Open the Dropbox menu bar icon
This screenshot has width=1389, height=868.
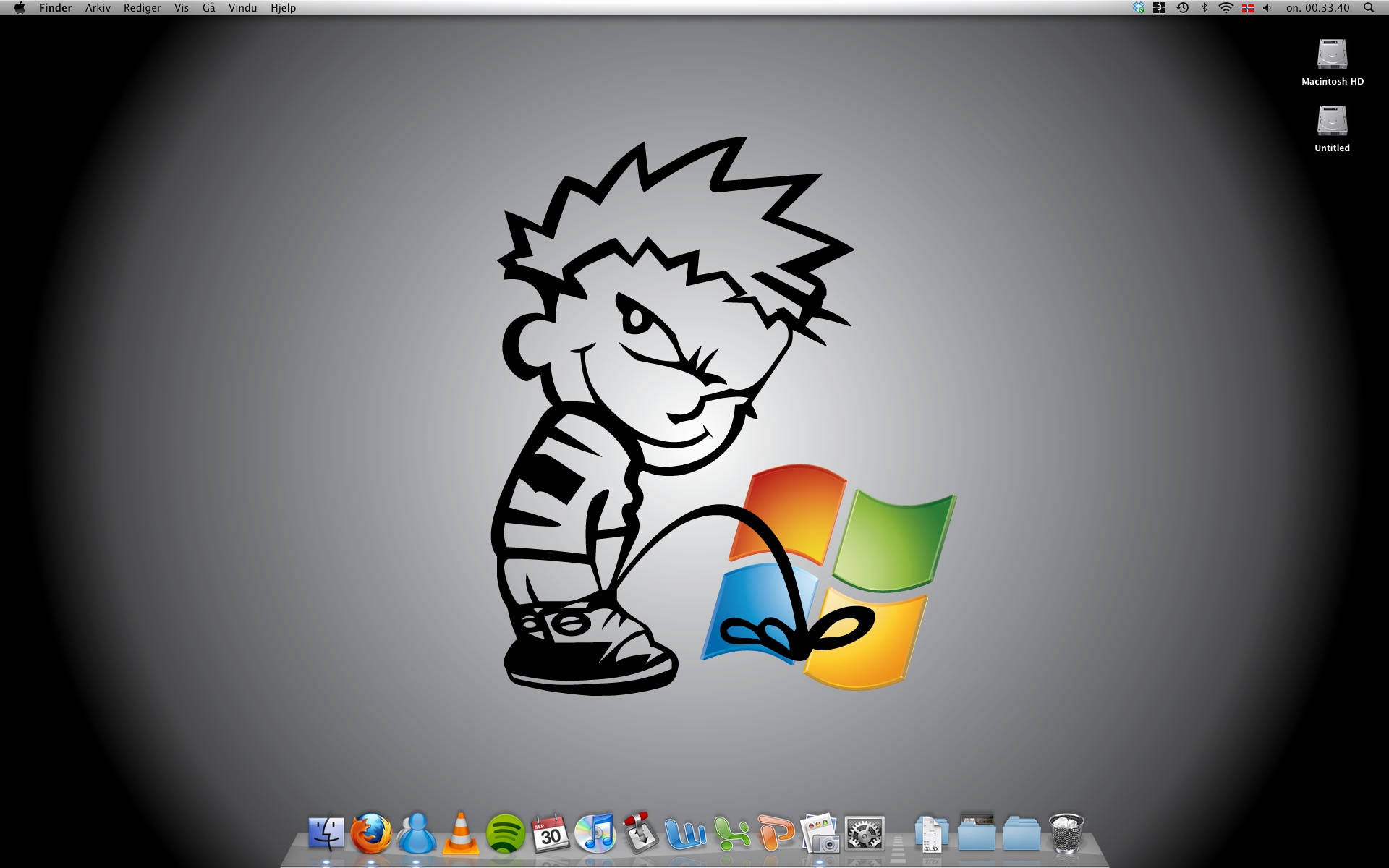1138,8
